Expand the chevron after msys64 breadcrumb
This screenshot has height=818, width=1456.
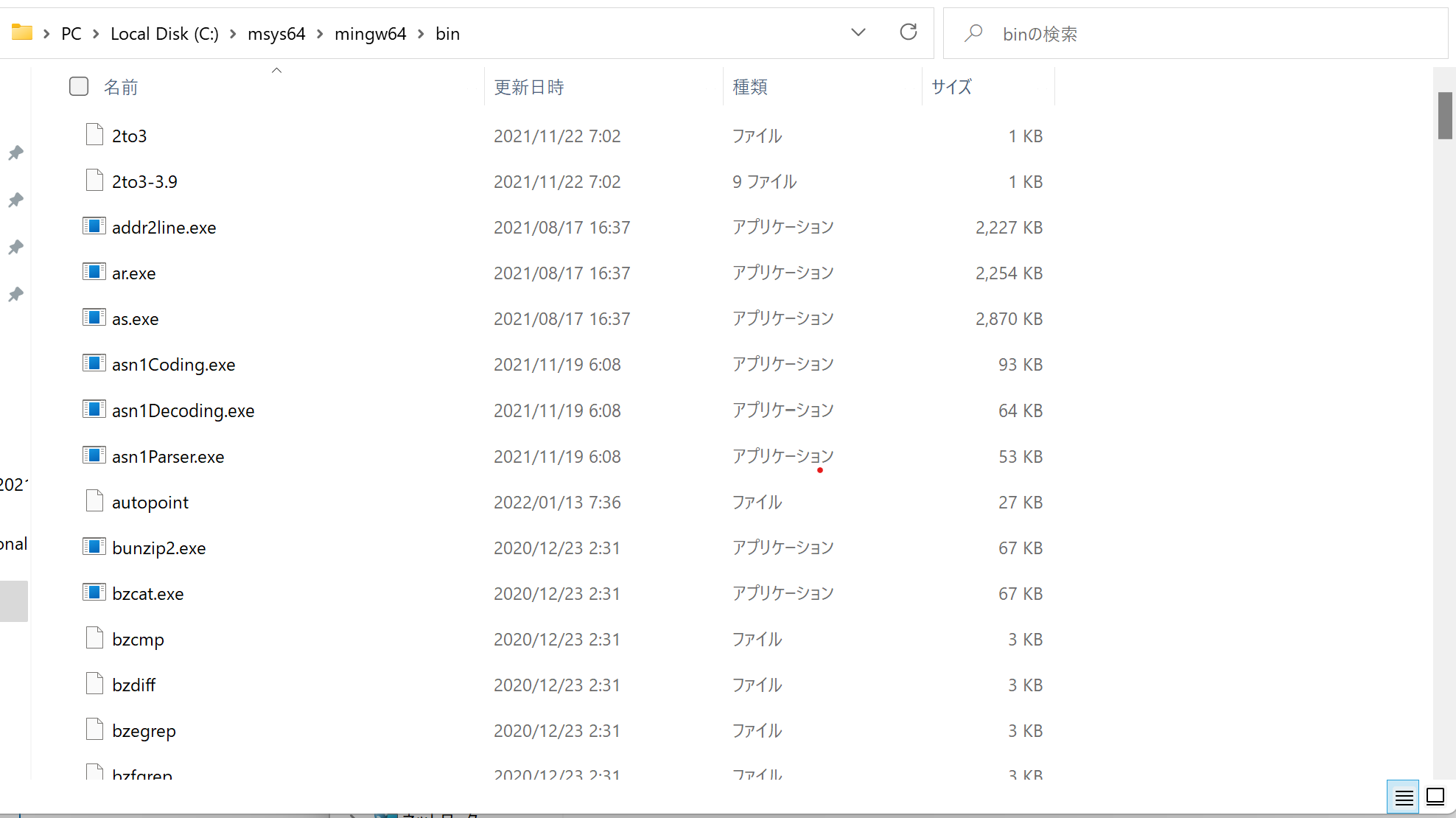[320, 34]
